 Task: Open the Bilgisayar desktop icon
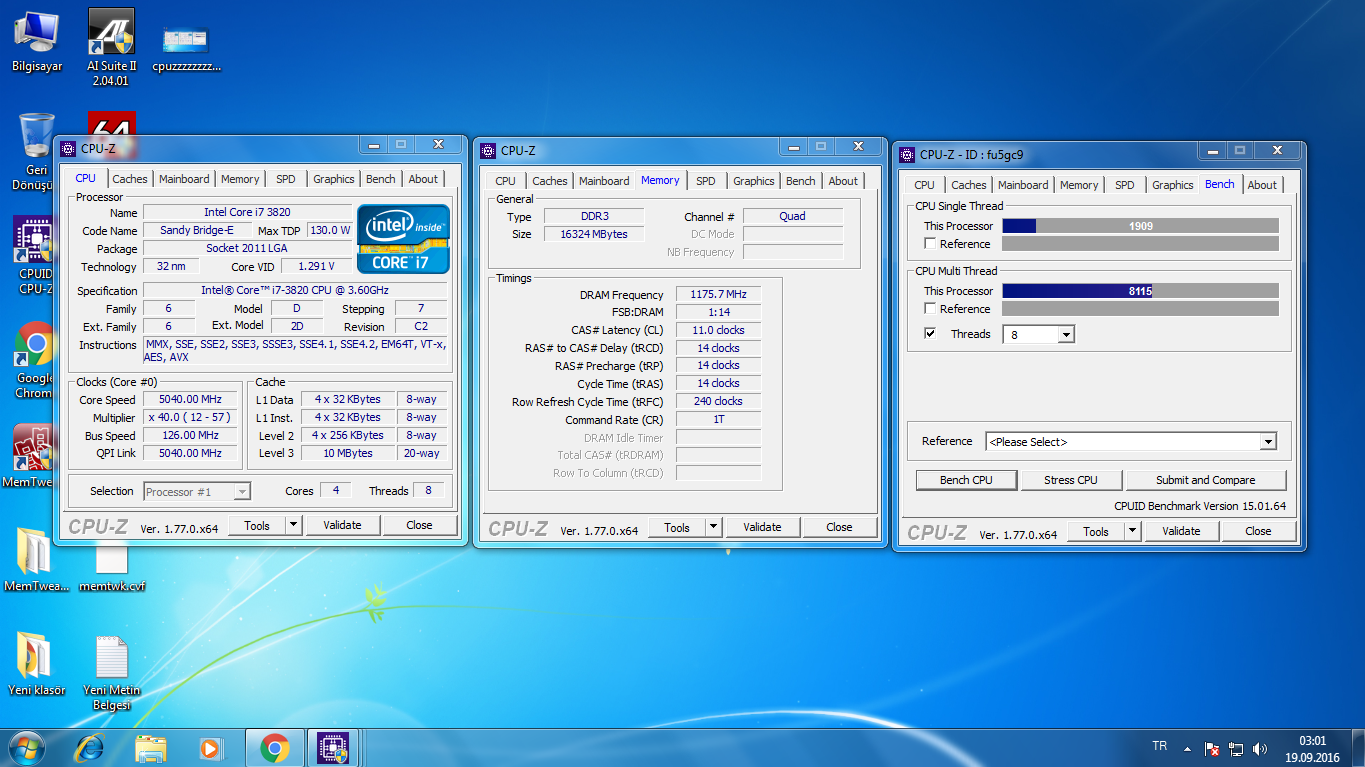pos(37,42)
